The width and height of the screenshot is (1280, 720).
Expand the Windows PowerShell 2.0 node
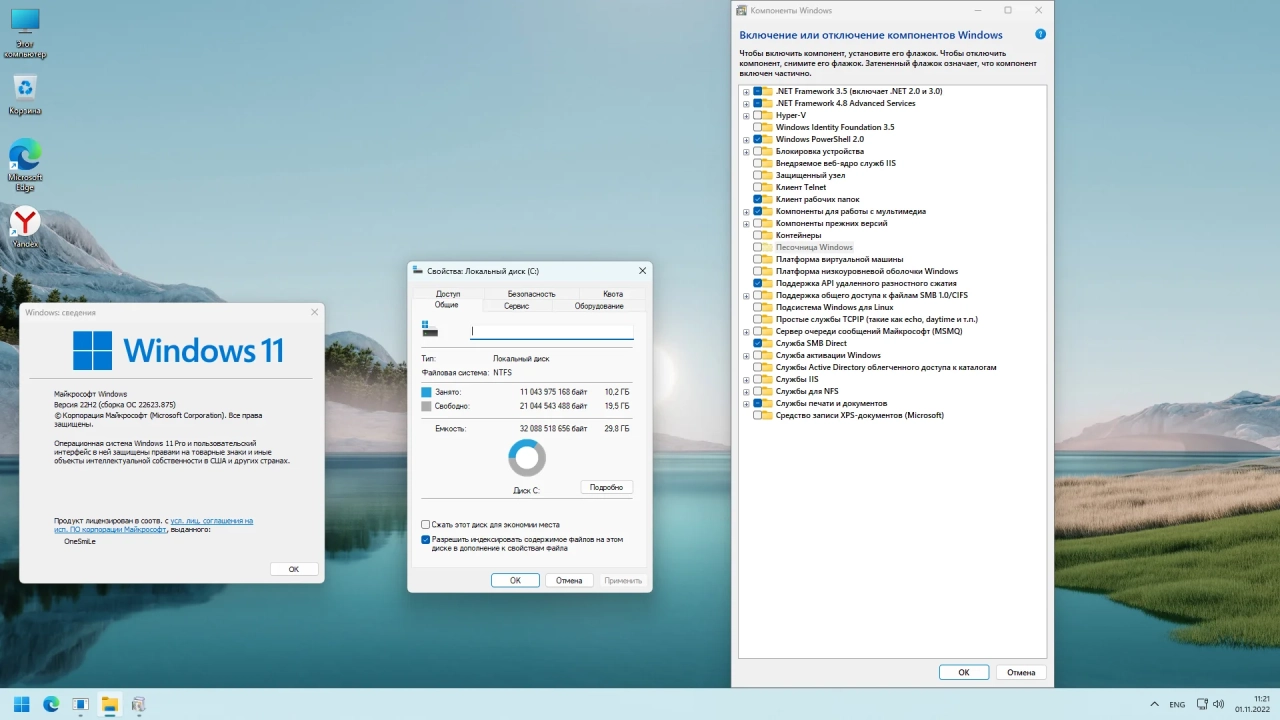click(746, 139)
